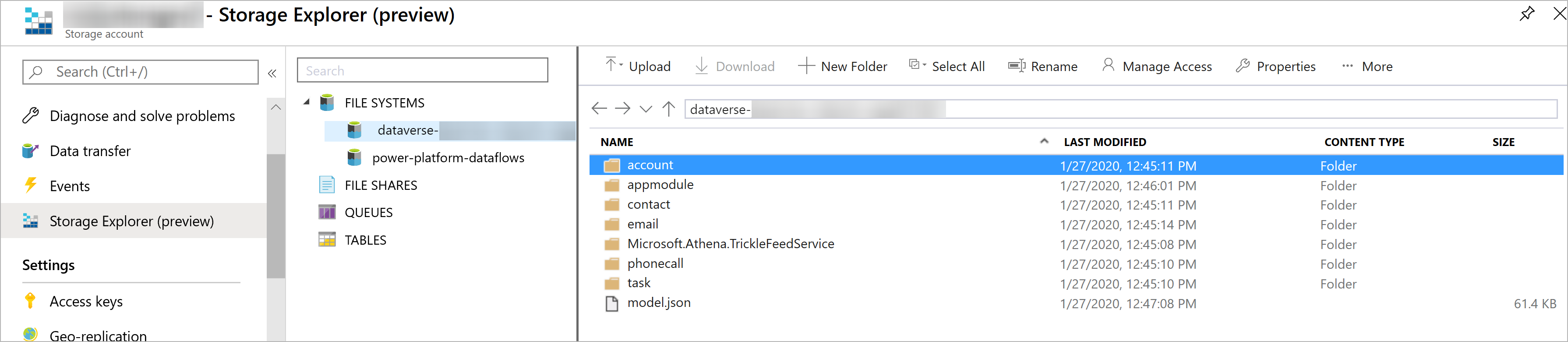Open Access keys under Settings
The image size is (1568, 342).
coord(86,301)
